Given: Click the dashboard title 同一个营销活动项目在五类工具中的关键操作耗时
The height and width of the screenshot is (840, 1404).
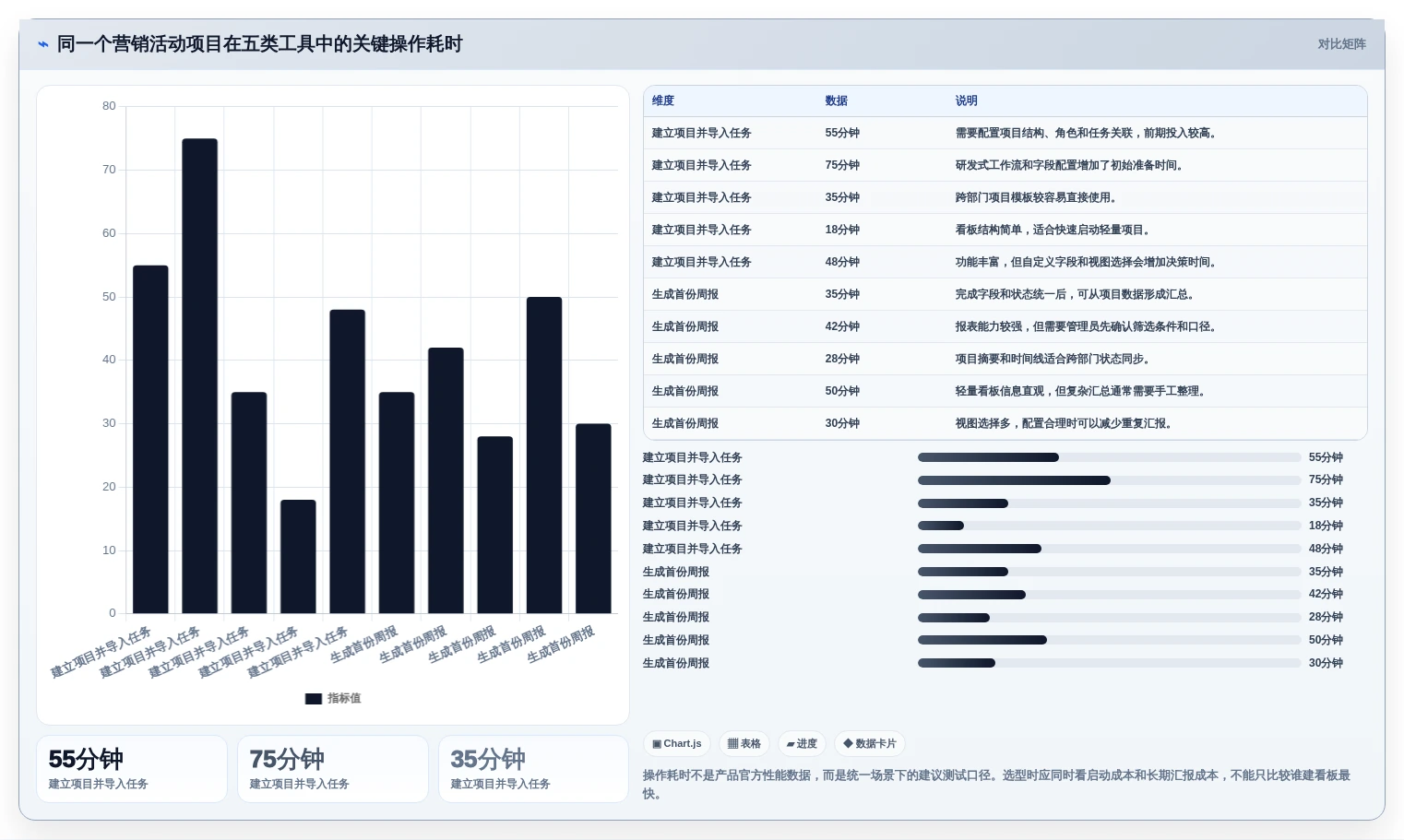Looking at the screenshot, I should 260,44.
